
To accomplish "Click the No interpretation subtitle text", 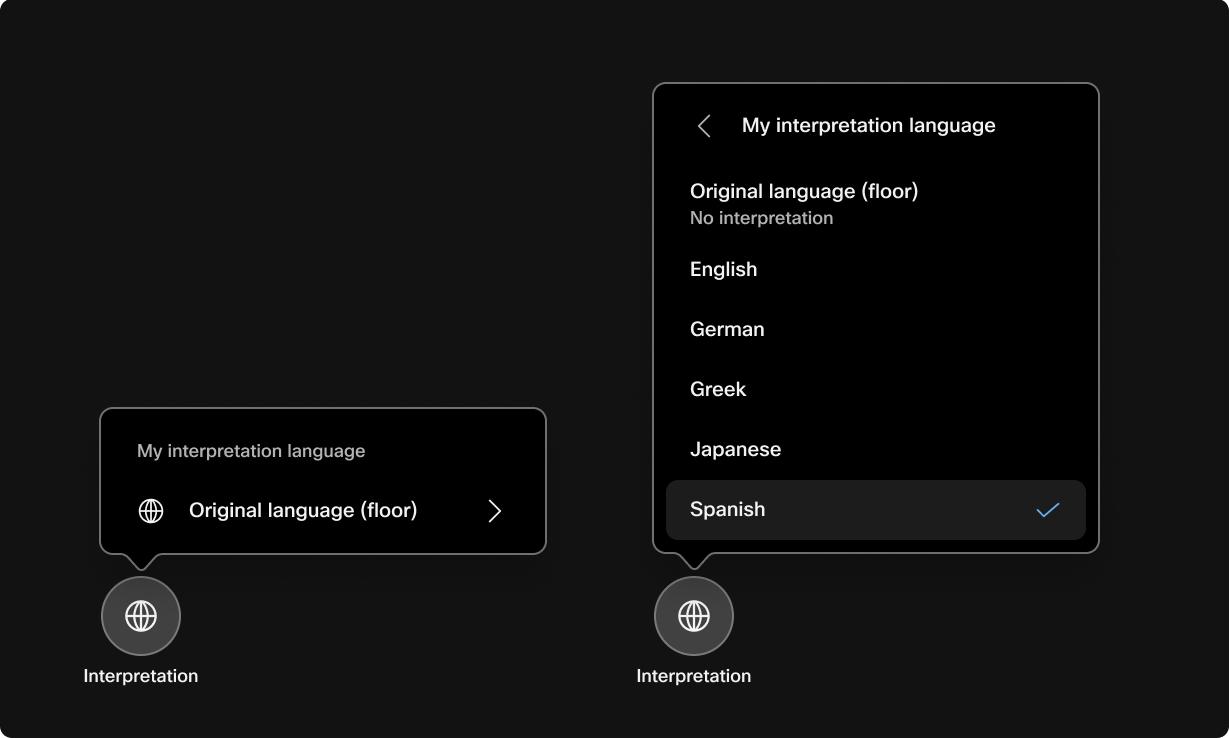I will pyautogui.click(x=761, y=218).
